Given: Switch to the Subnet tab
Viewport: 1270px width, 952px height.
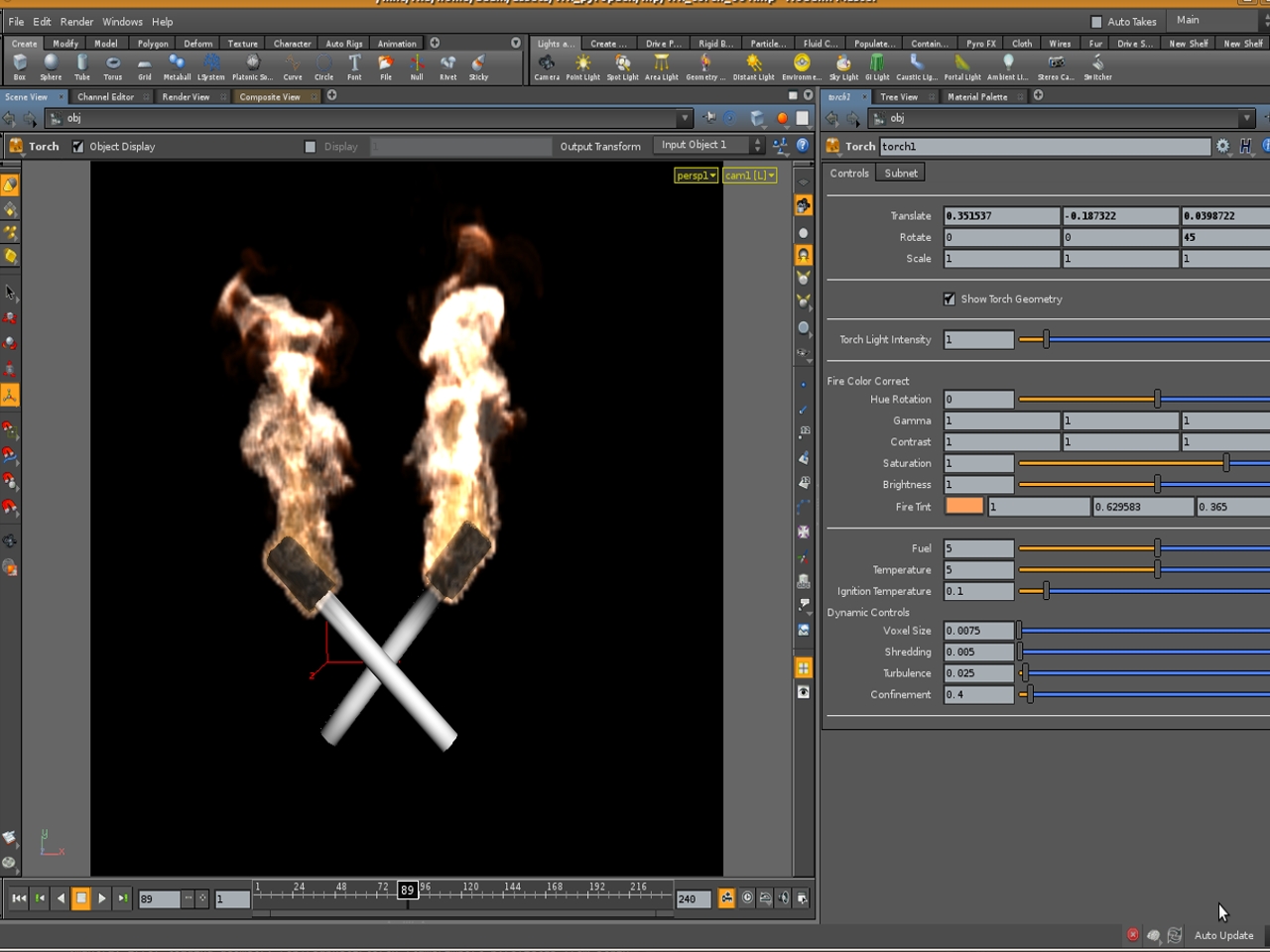Looking at the screenshot, I should (x=901, y=173).
